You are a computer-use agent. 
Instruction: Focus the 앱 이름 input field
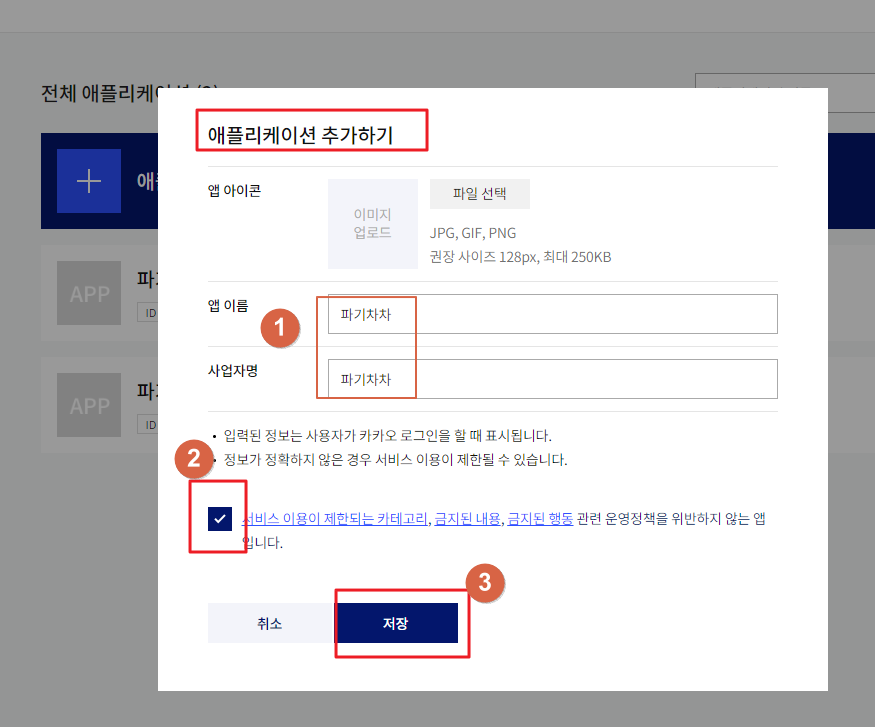coord(552,314)
